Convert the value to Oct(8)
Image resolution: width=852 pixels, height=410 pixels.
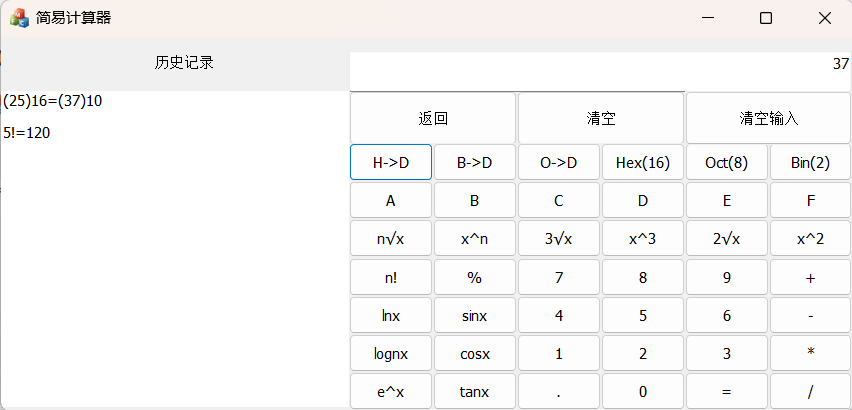tap(726, 162)
